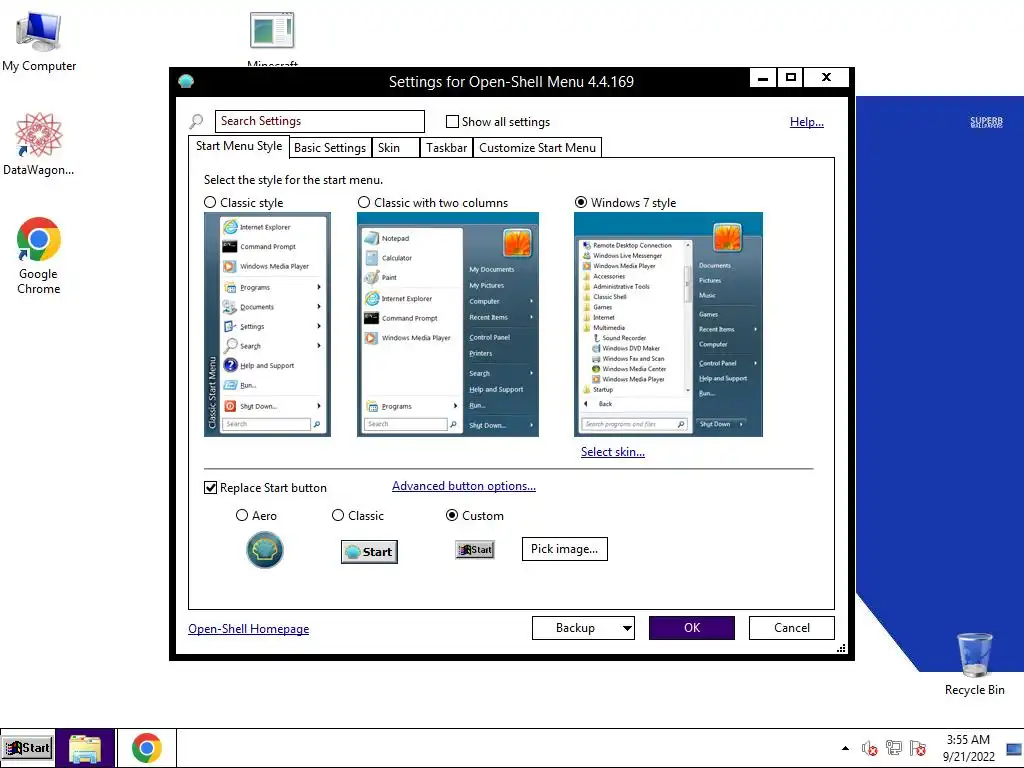This screenshot has height=768, width=1024.
Task: Open Chrome from the taskbar
Action: (x=146, y=748)
